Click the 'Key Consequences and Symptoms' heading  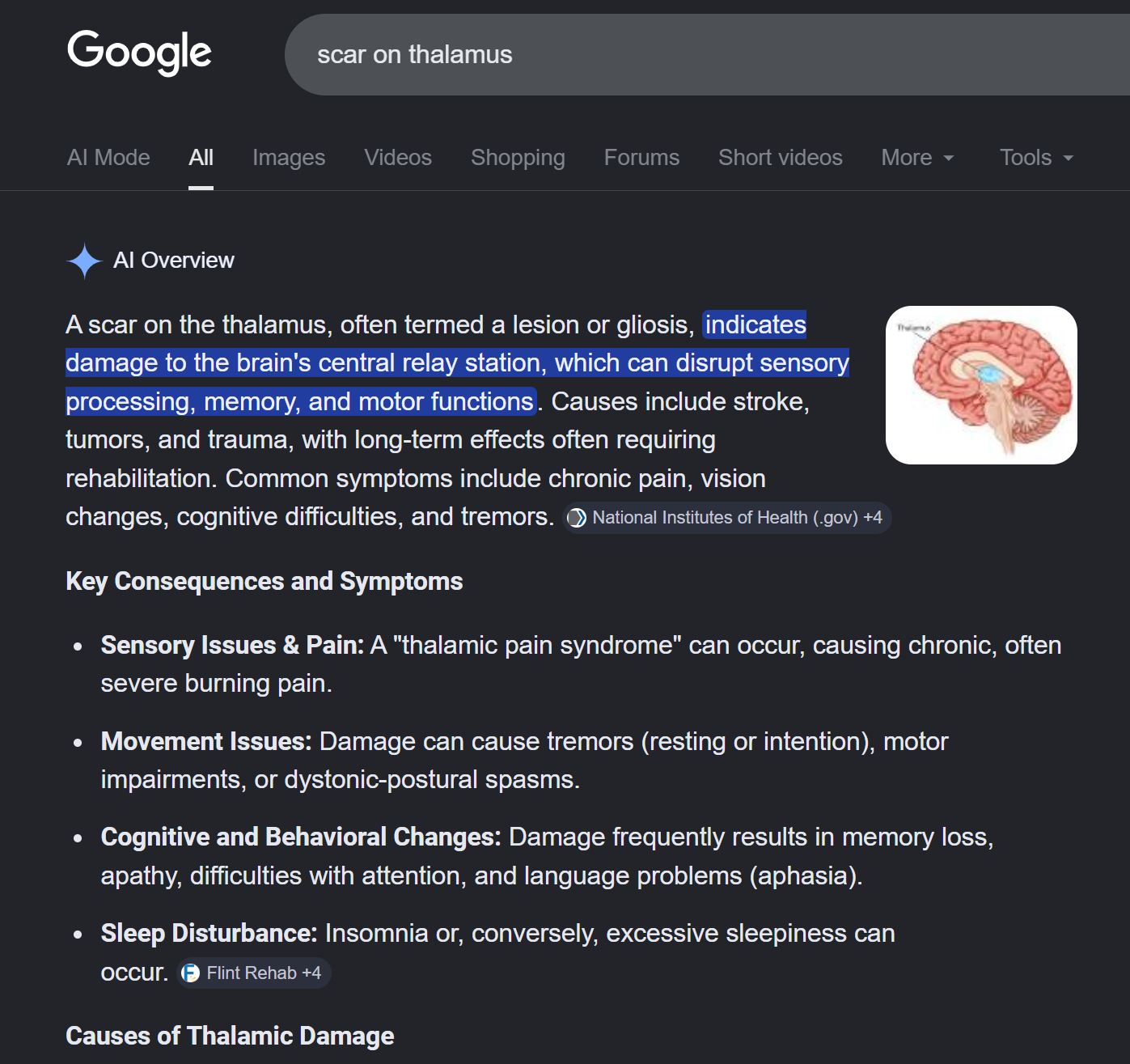pyautogui.click(x=265, y=581)
